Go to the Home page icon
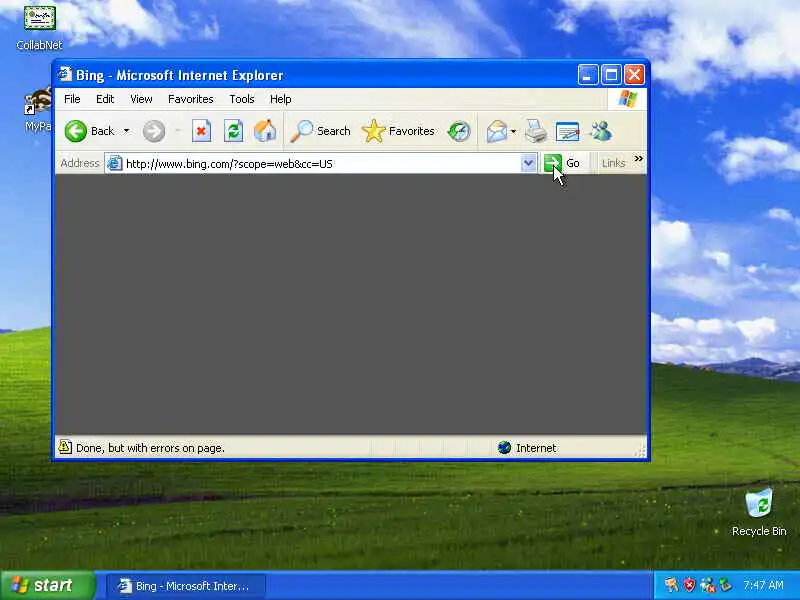 pos(265,131)
